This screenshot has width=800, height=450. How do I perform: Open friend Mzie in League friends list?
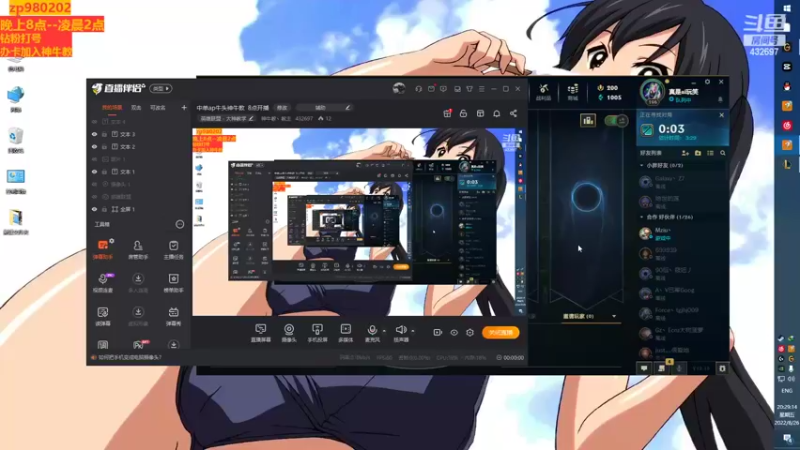[x=681, y=234]
